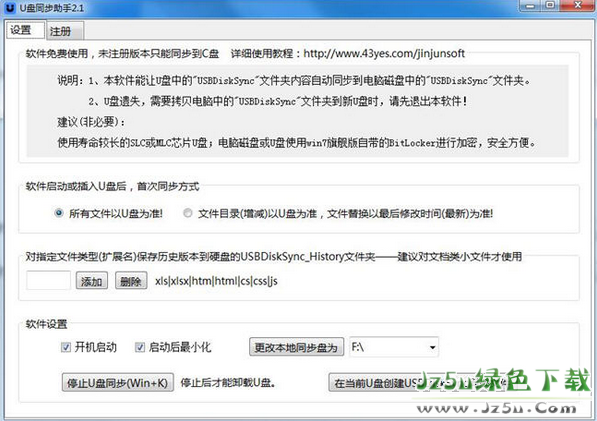Focus the file extension input field
The height and width of the screenshot is (421, 597).
coord(48,281)
